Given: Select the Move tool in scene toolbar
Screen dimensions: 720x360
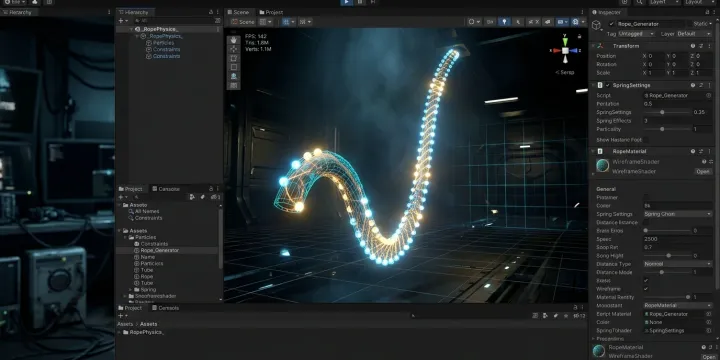Looking at the screenshot, I should (234, 49).
